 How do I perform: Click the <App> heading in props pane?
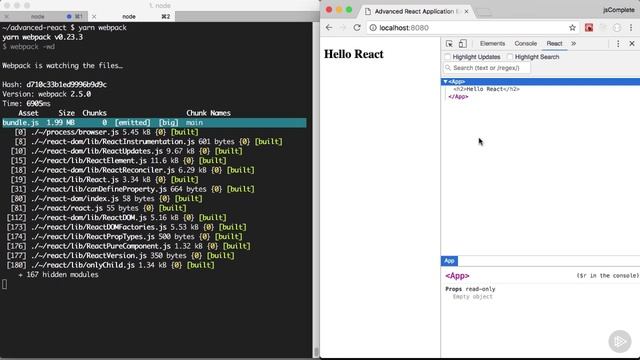click(x=457, y=276)
